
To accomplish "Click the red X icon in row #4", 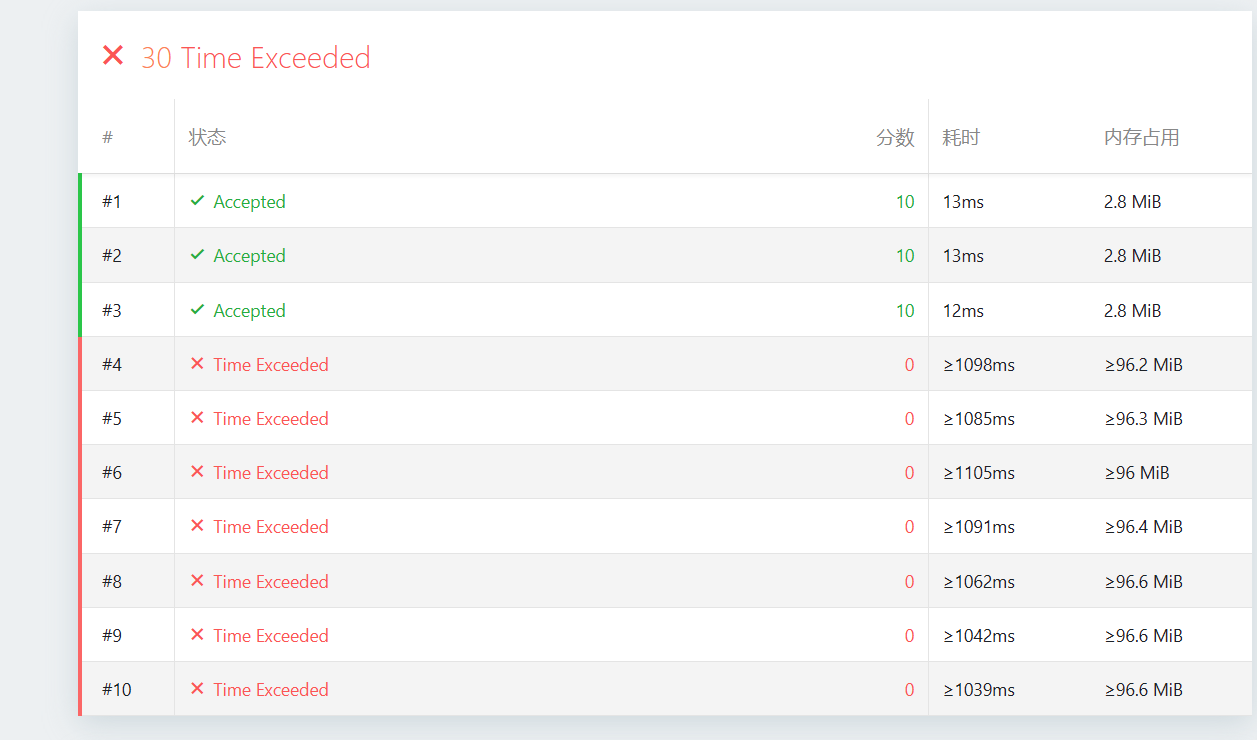I will tap(197, 364).
